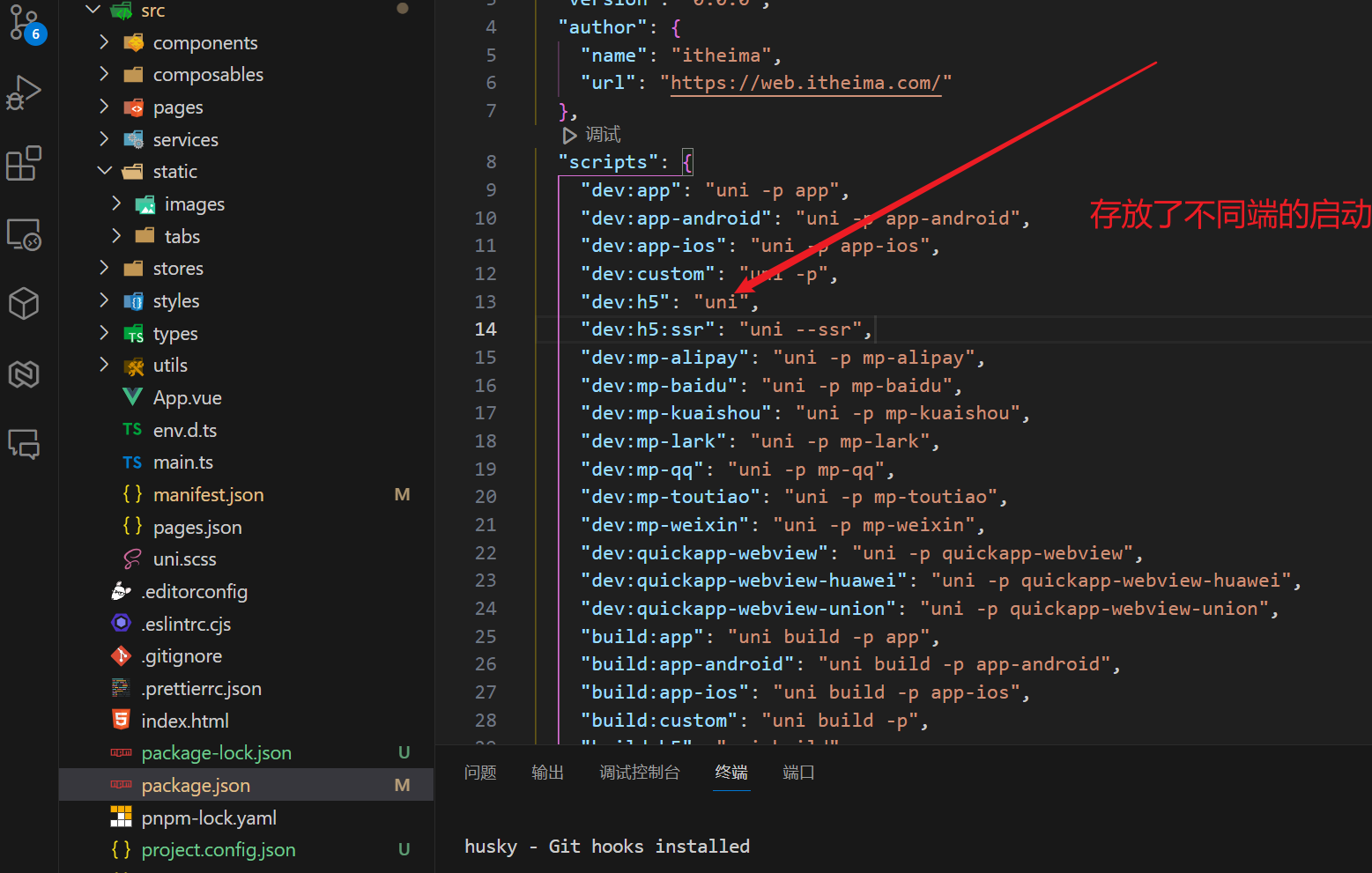Image resolution: width=1372 pixels, height=873 pixels.
Task: Expand the pages folder chevron
Action: click(104, 107)
